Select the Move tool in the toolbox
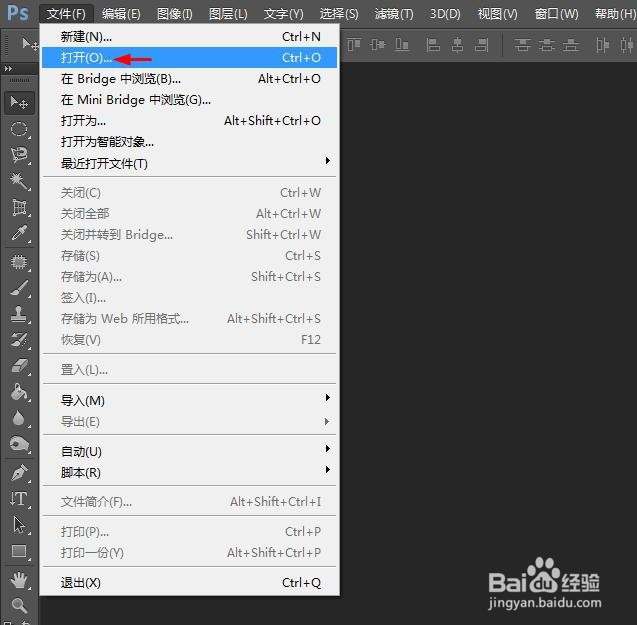Image resolution: width=637 pixels, height=625 pixels. [19, 102]
